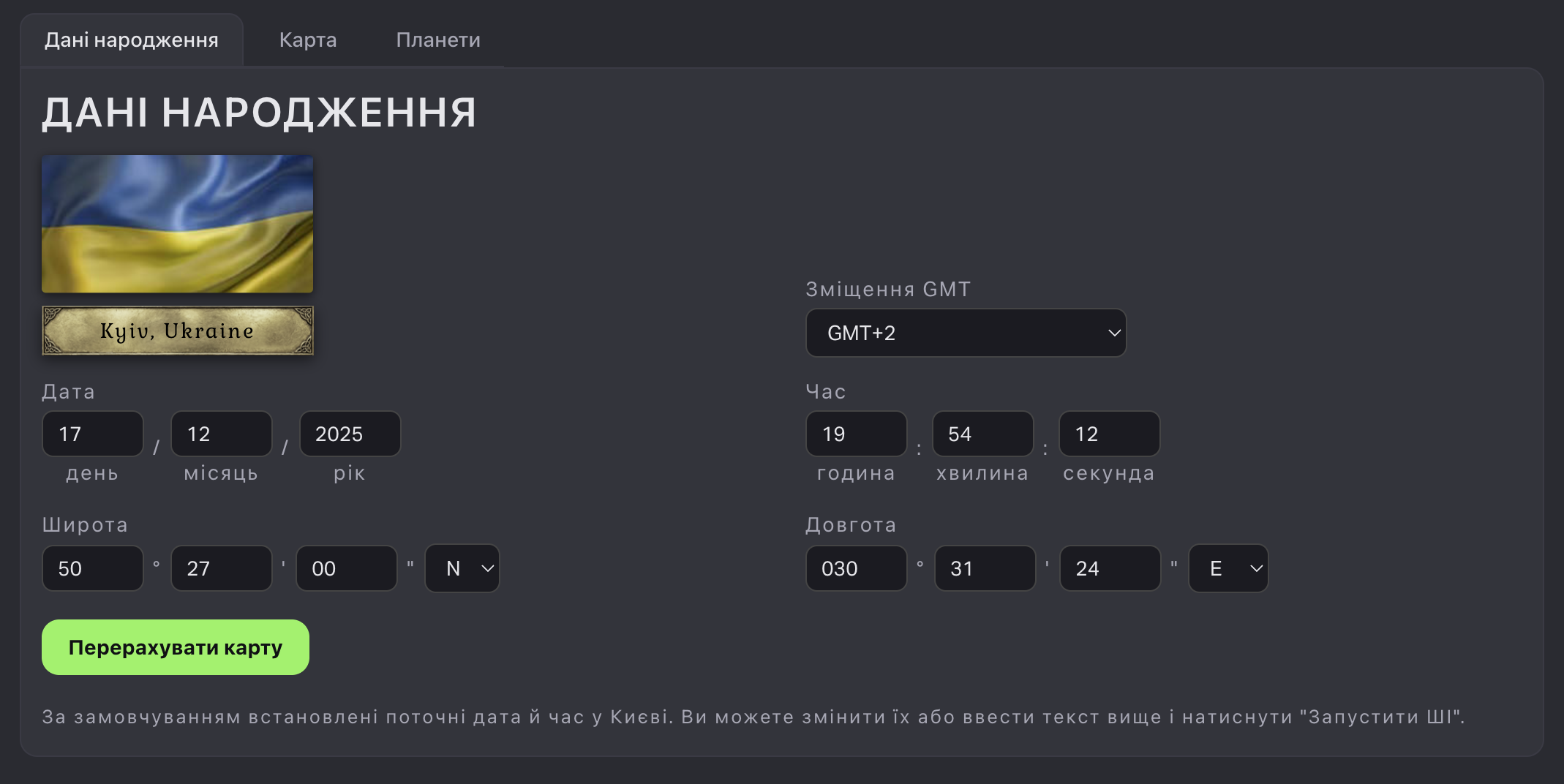Click the latitude minutes field showing 27
The image size is (1564, 784).
[x=222, y=568]
